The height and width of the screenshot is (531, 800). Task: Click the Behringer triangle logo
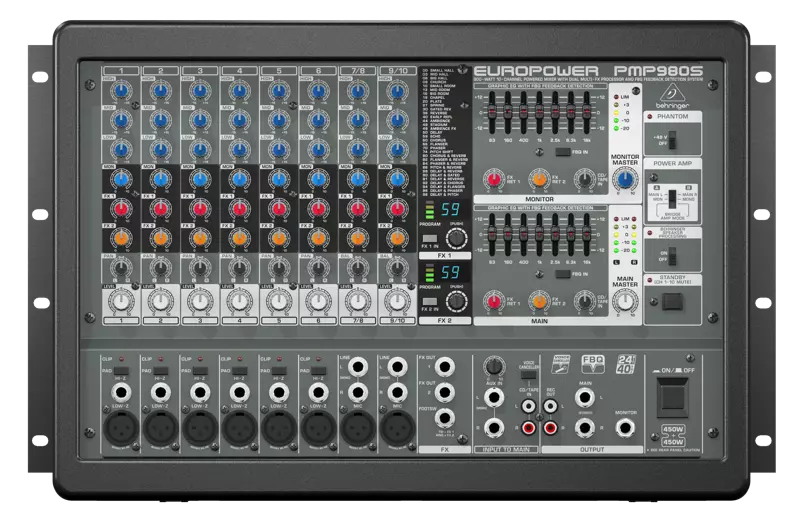[x=672, y=93]
